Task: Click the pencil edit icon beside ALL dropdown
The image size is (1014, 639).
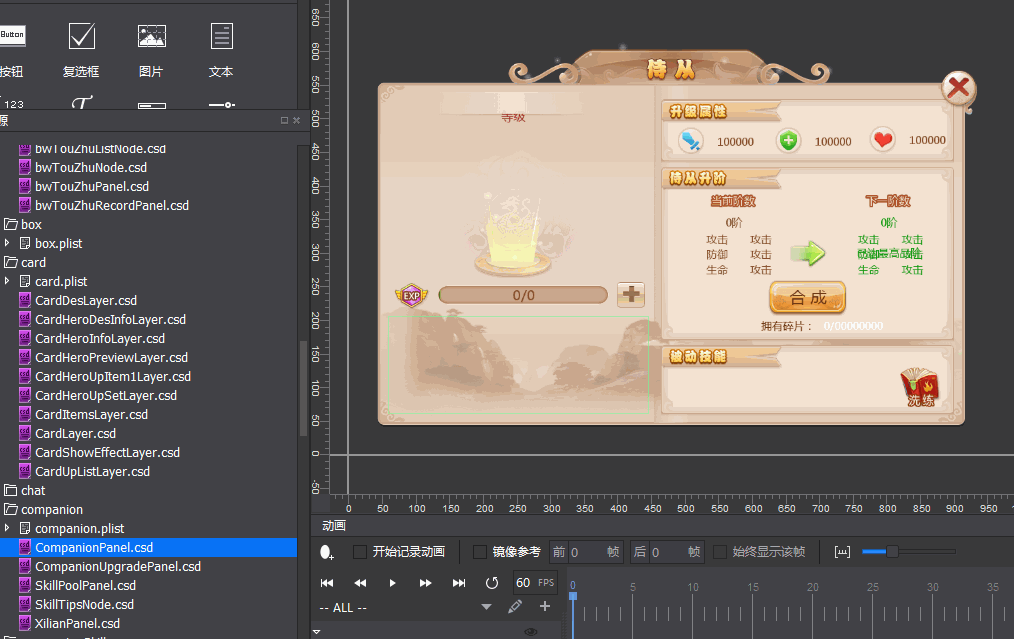Action: (x=515, y=606)
